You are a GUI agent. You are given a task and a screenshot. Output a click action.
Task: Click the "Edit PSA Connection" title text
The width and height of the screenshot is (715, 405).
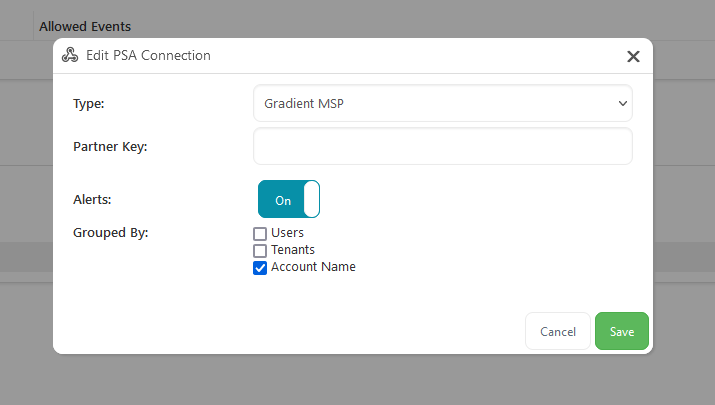149,56
